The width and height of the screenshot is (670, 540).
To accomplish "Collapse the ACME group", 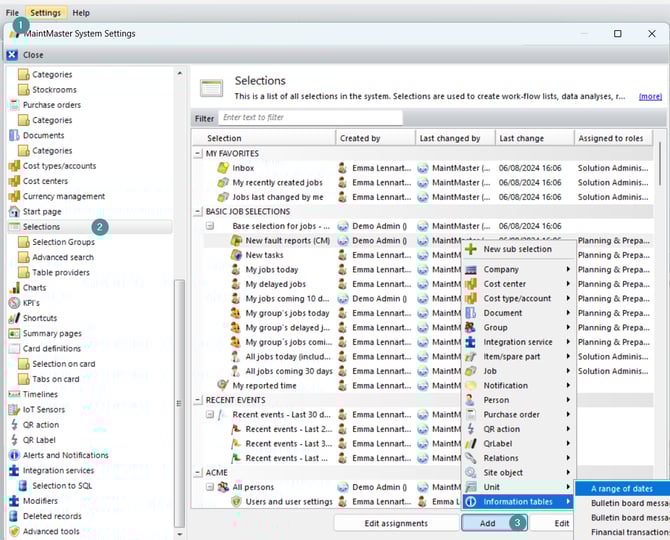I will coord(198,472).
